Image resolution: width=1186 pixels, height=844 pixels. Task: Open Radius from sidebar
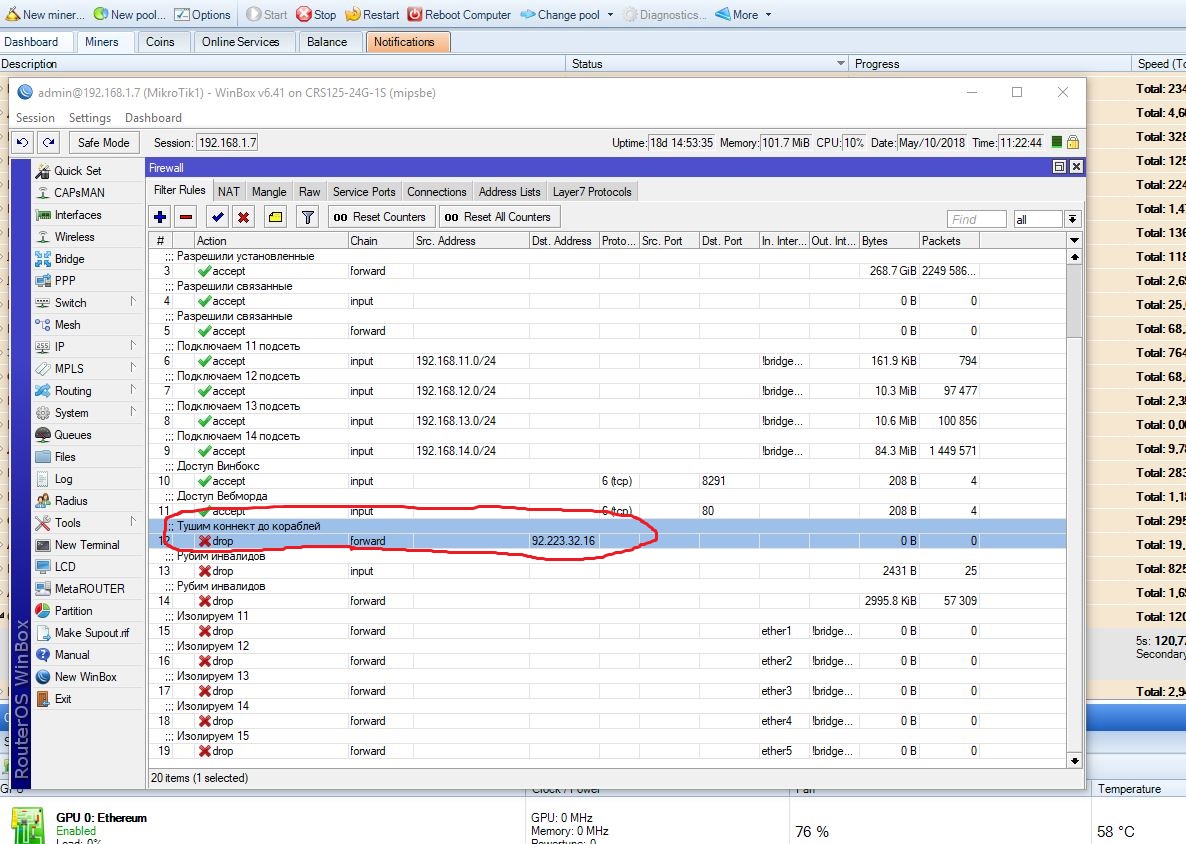pos(70,501)
